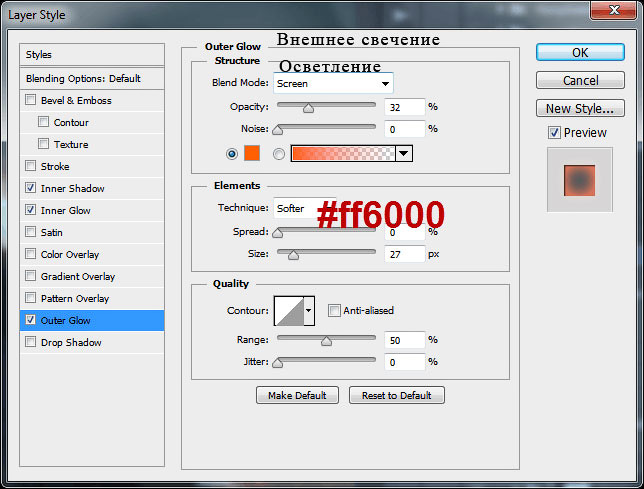This screenshot has height=489, width=644.
Task: Uncheck the Inner Glow checkbox
Action: coord(30,210)
